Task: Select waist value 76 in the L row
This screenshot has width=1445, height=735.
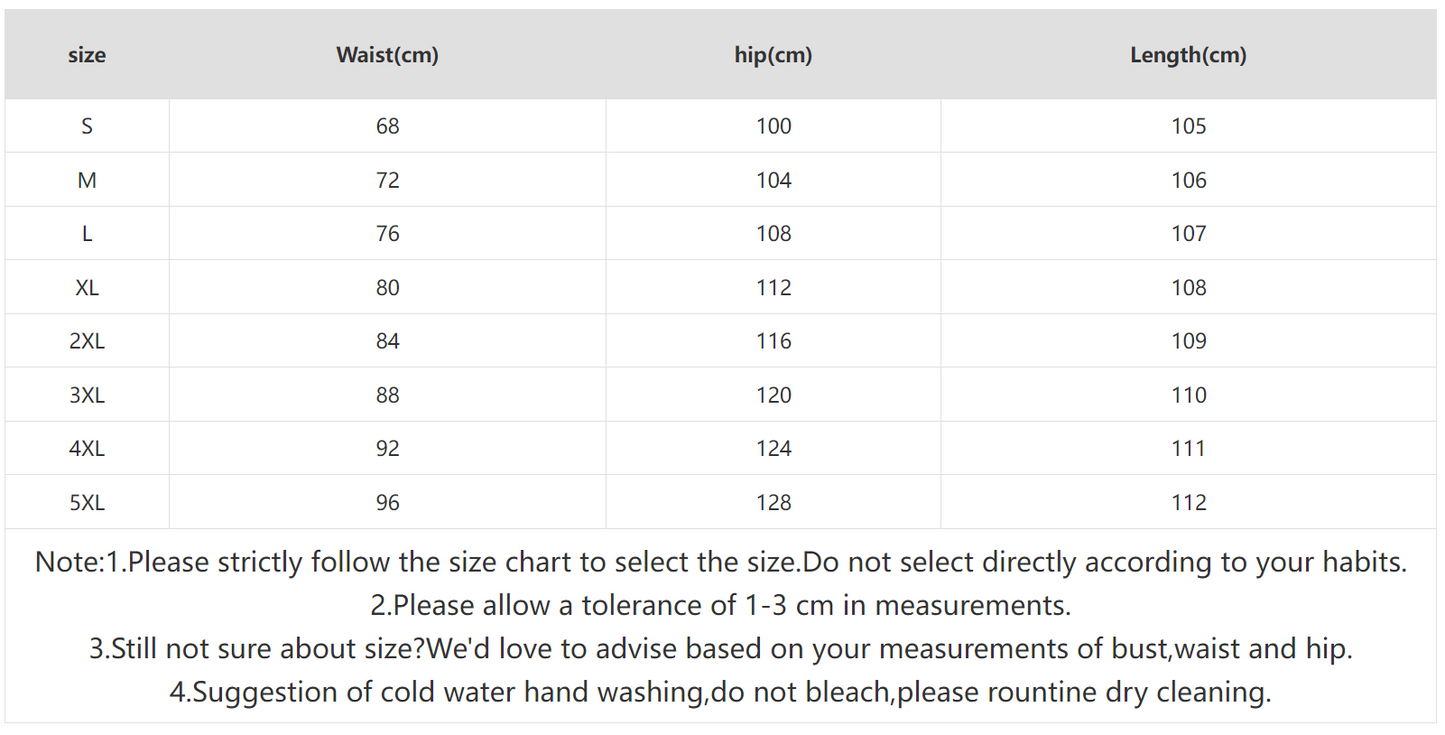Action: pyautogui.click(x=387, y=234)
